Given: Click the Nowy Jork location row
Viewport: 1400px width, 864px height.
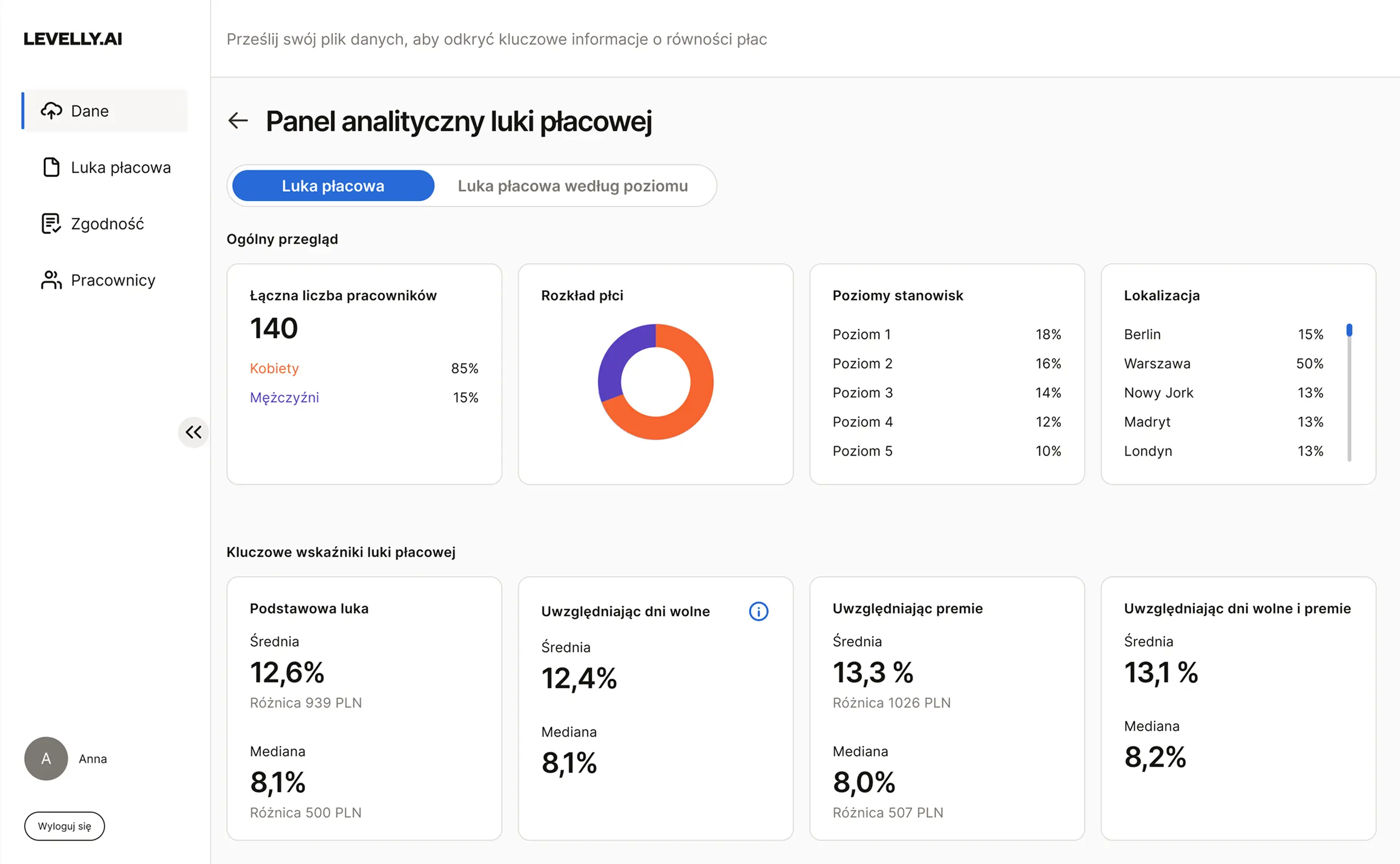Looking at the screenshot, I should tap(1223, 393).
